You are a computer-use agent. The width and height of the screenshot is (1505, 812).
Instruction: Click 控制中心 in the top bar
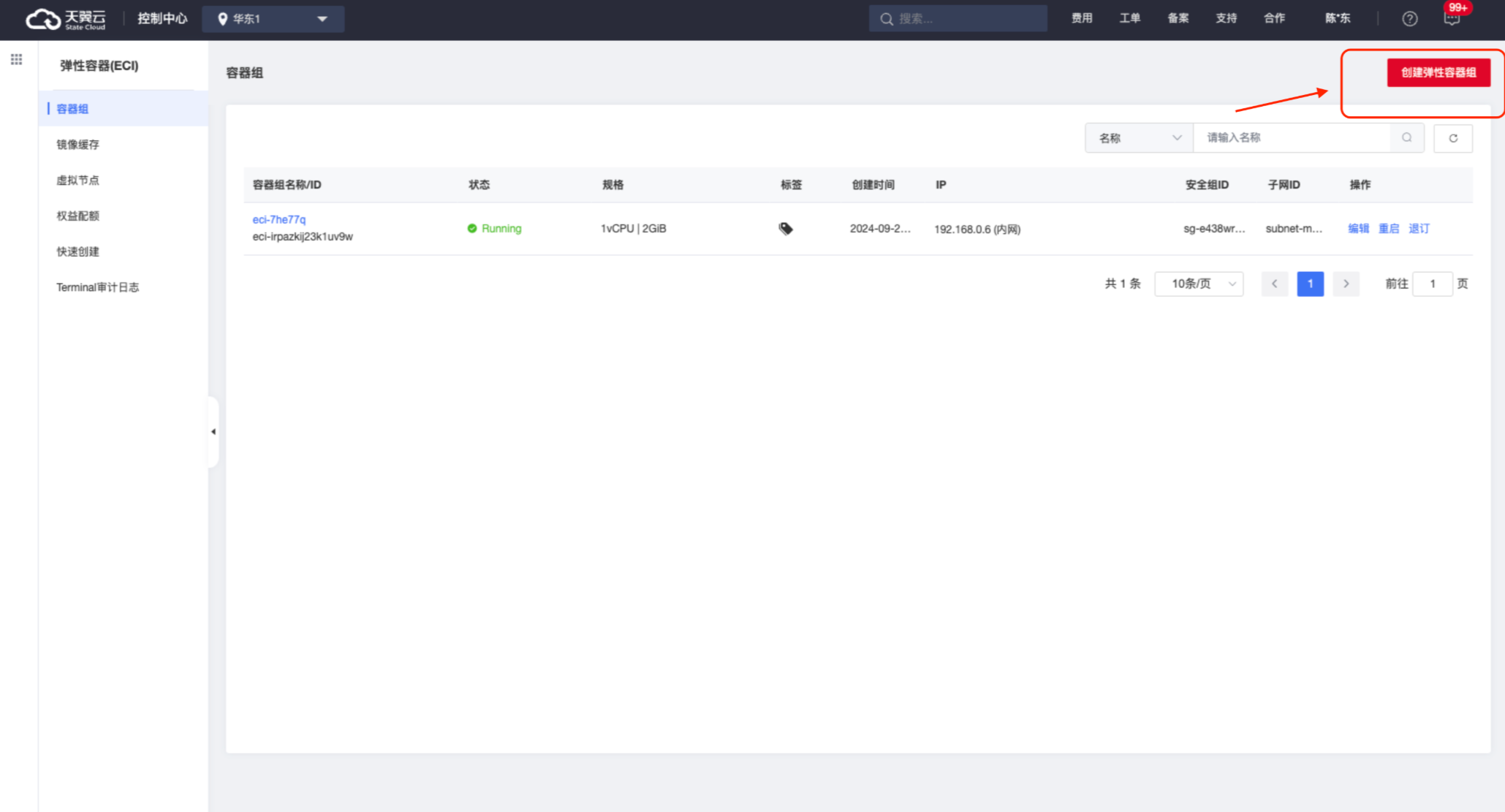click(x=162, y=18)
